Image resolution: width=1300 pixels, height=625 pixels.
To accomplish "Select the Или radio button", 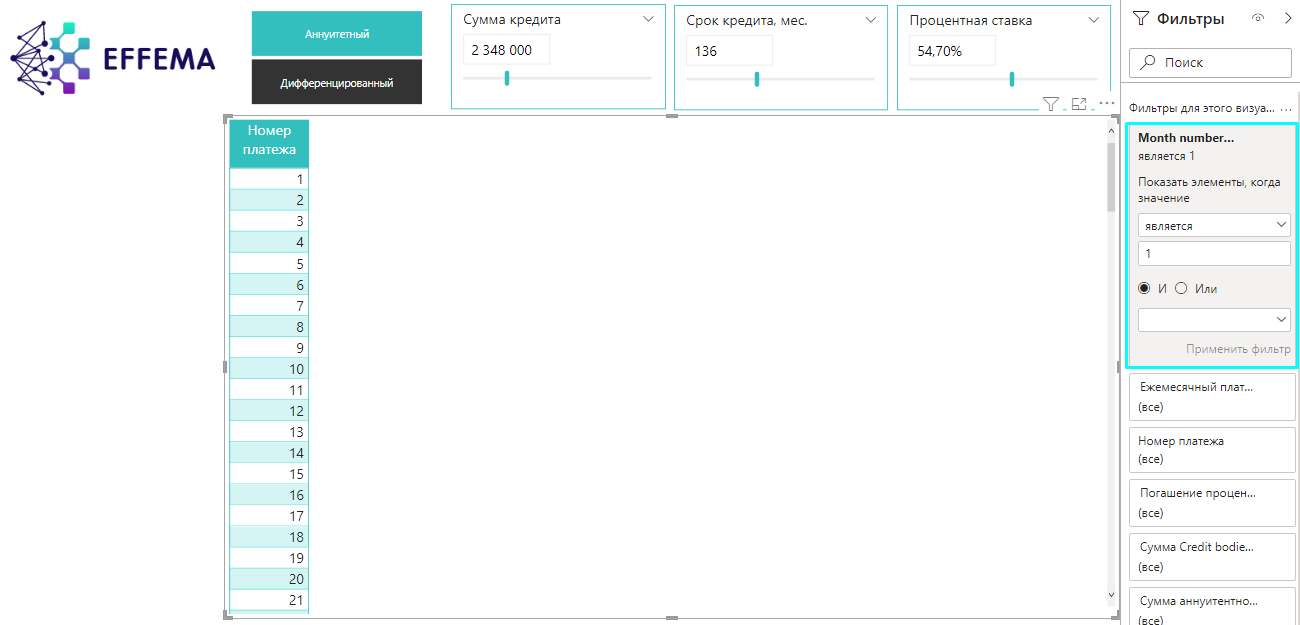I will [x=1181, y=288].
